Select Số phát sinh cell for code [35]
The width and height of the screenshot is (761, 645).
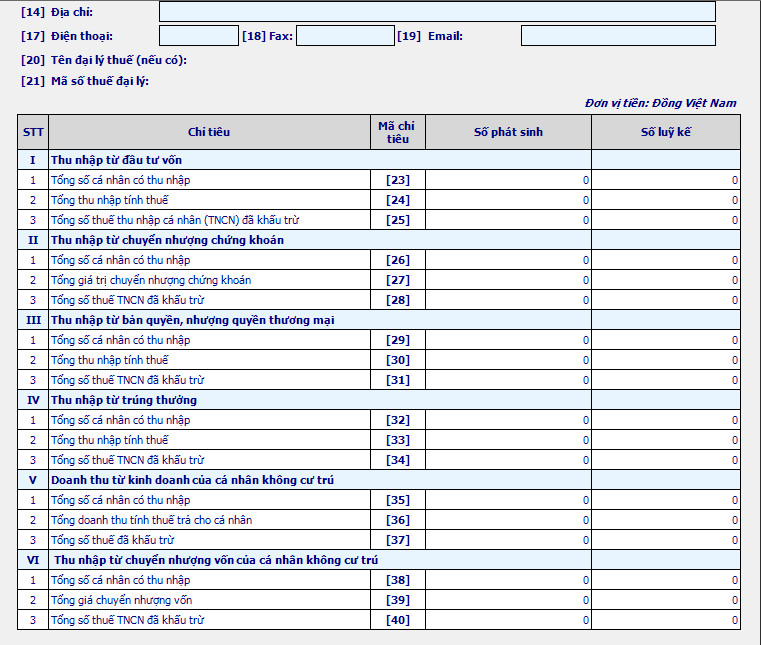(x=508, y=500)
